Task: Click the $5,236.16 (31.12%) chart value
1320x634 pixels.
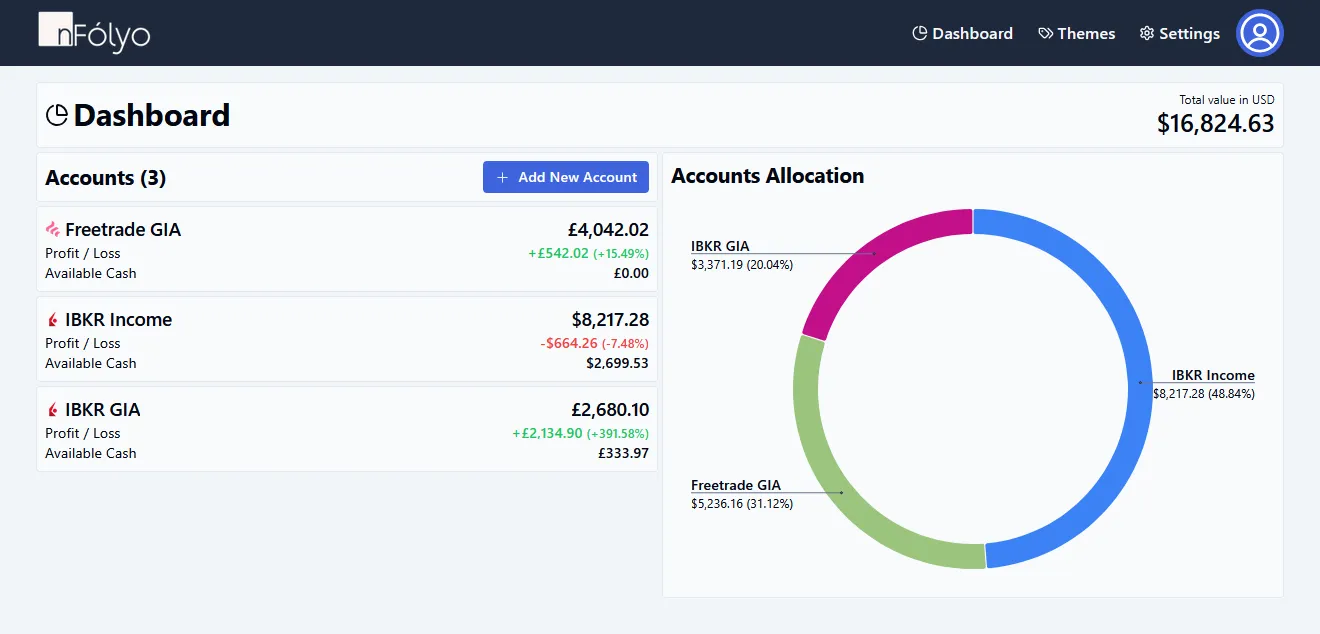Action: 742,504
